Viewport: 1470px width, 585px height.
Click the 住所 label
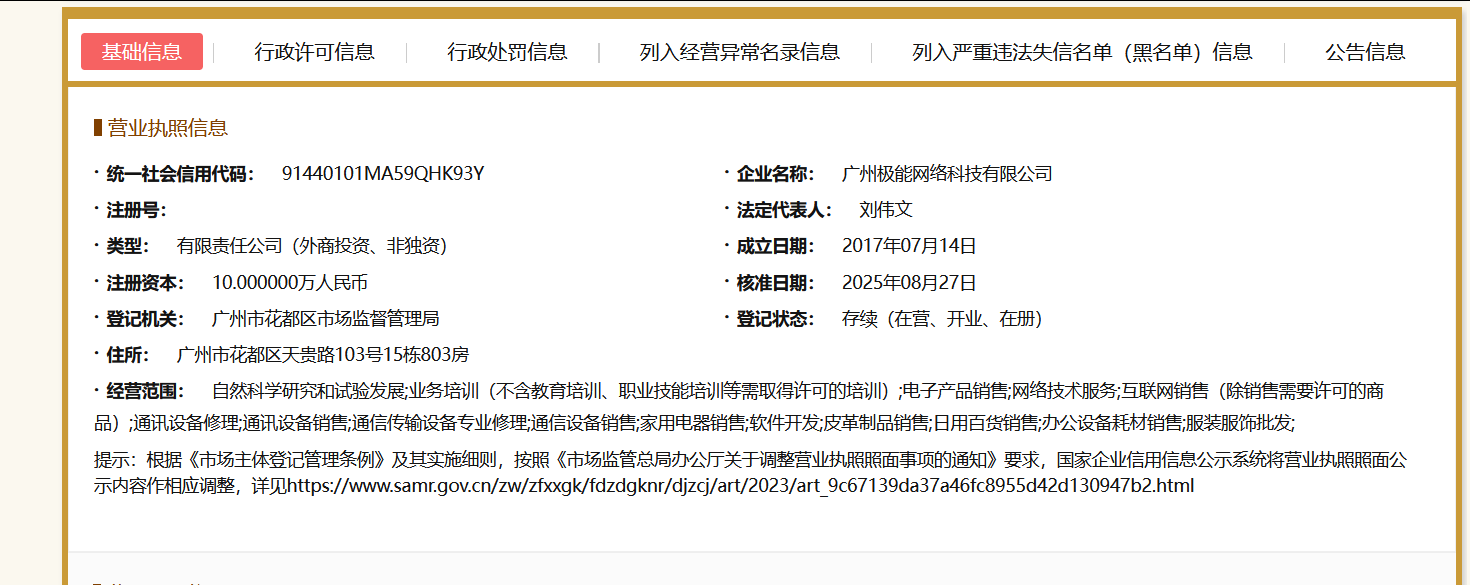point(128,355)
